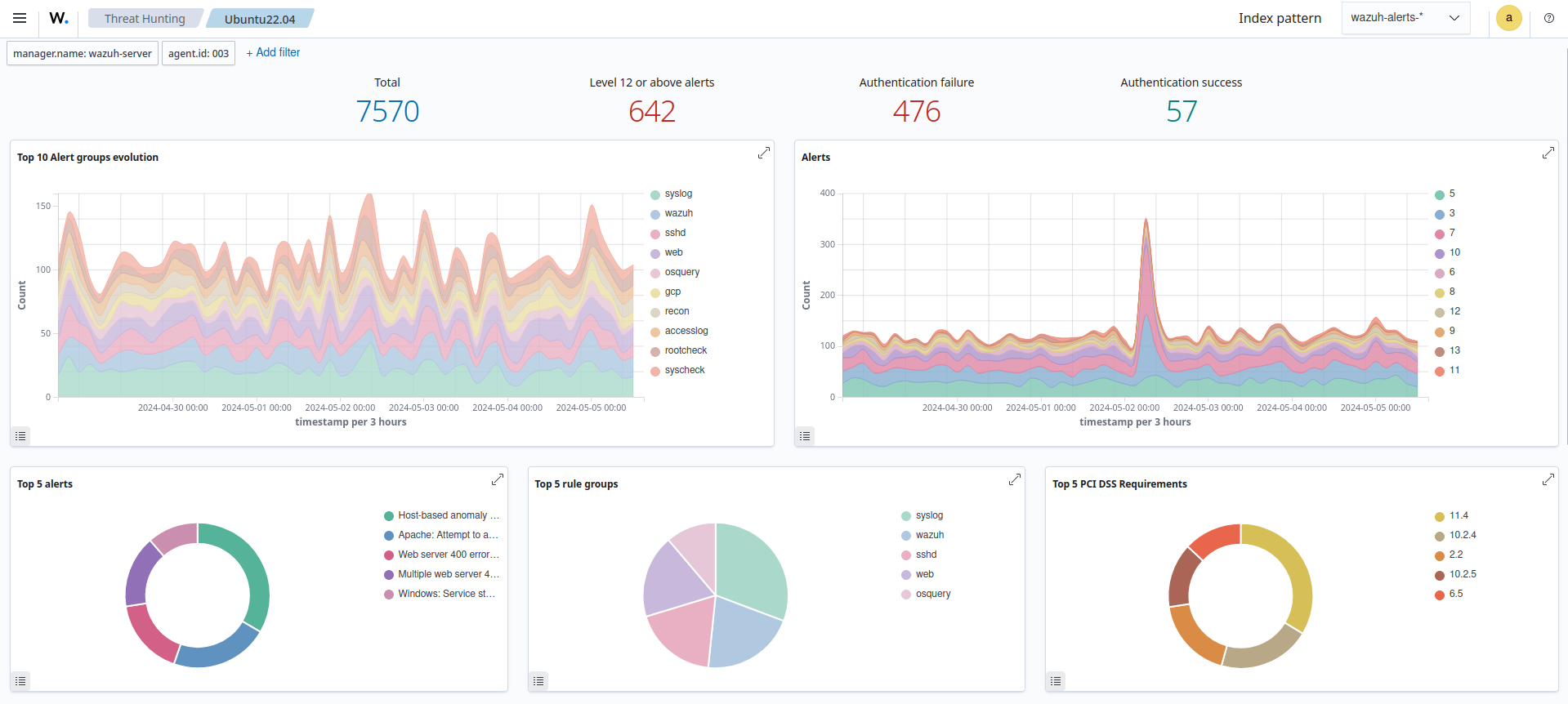This screenshot has height=704, width=1568.
Task: Click the 11.4 color dot in PCI DSS legend
Action: (1440, 516)
